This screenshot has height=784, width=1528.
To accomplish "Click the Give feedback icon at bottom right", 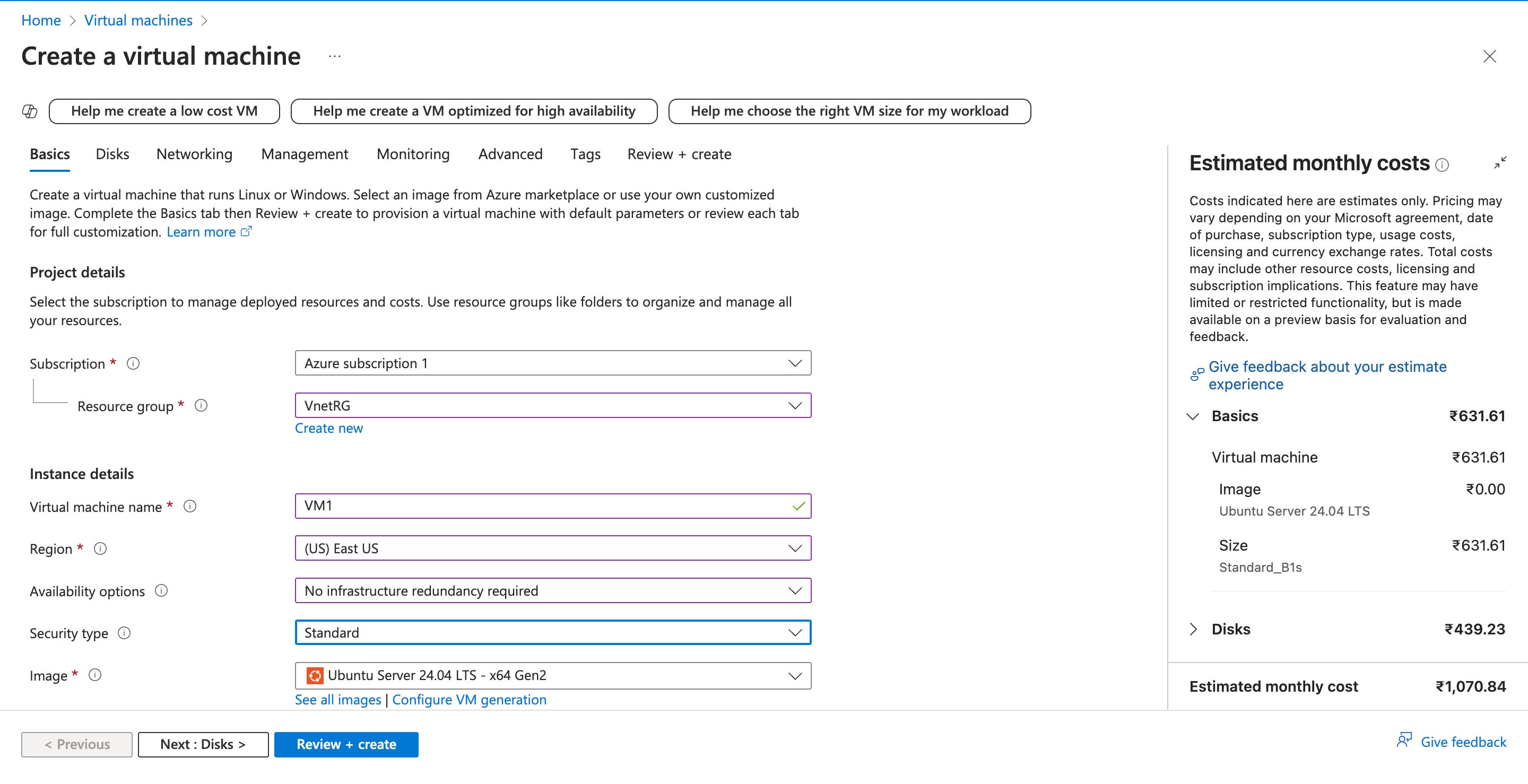I will point(1405,740).
